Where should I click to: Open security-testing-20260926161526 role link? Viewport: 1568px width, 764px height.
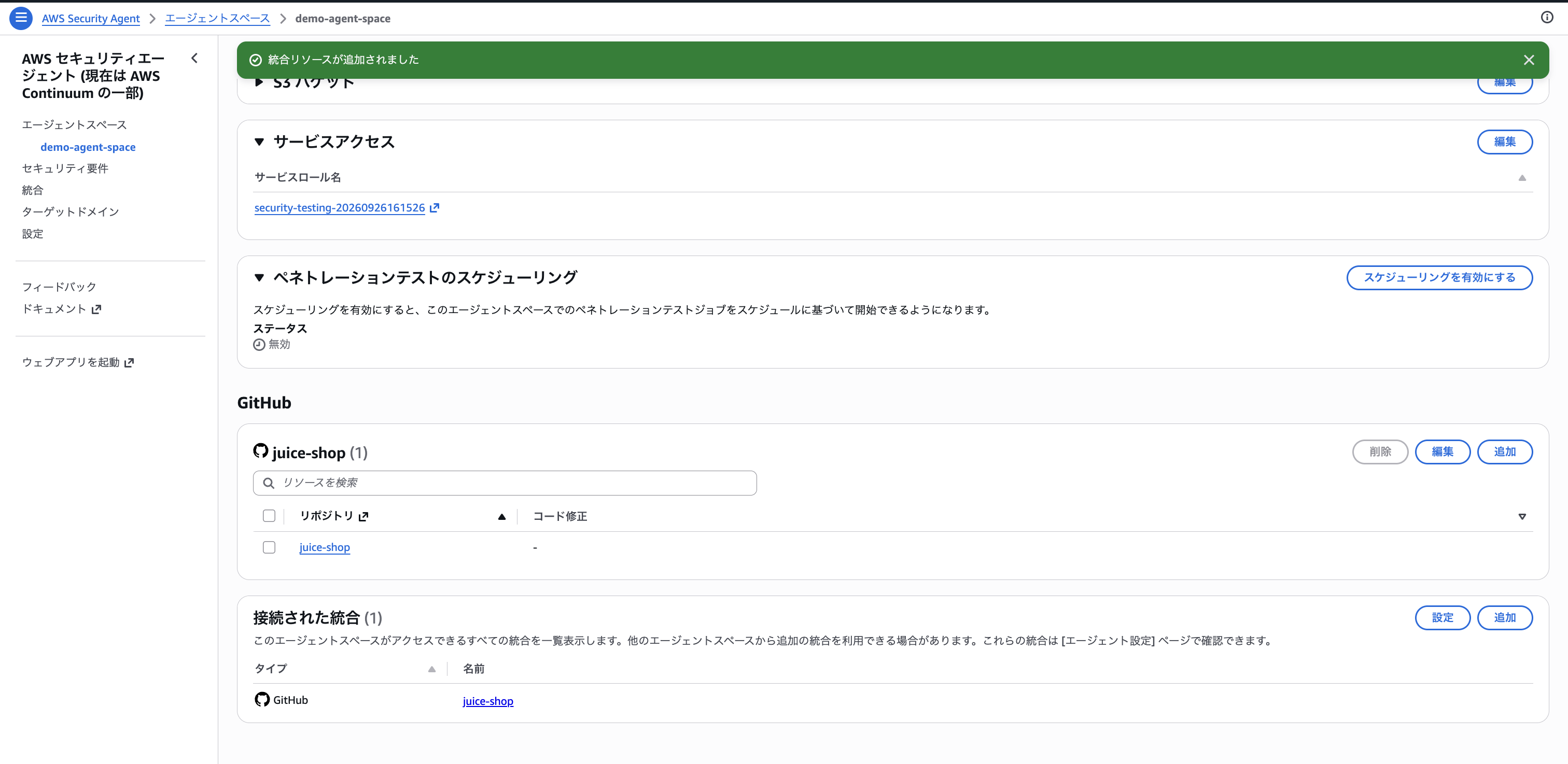tap(340, 208)
